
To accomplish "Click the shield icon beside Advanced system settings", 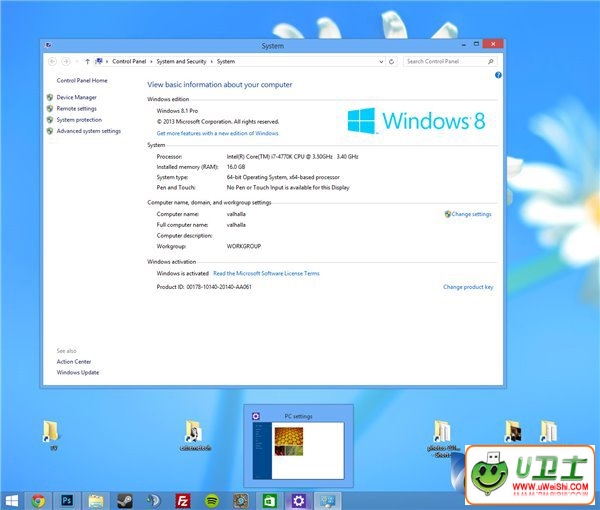I will click(50, 131).
